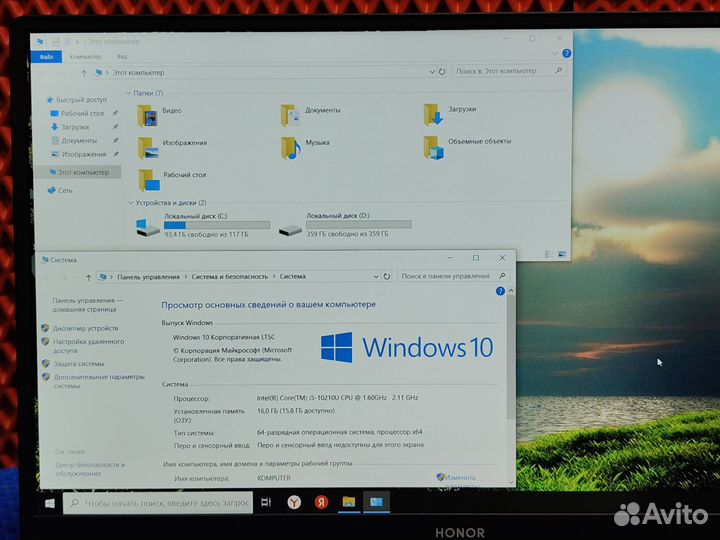Click Система window scroll down arrow
The width and height of the screenshot is (720, 540).
pos(511,483)
